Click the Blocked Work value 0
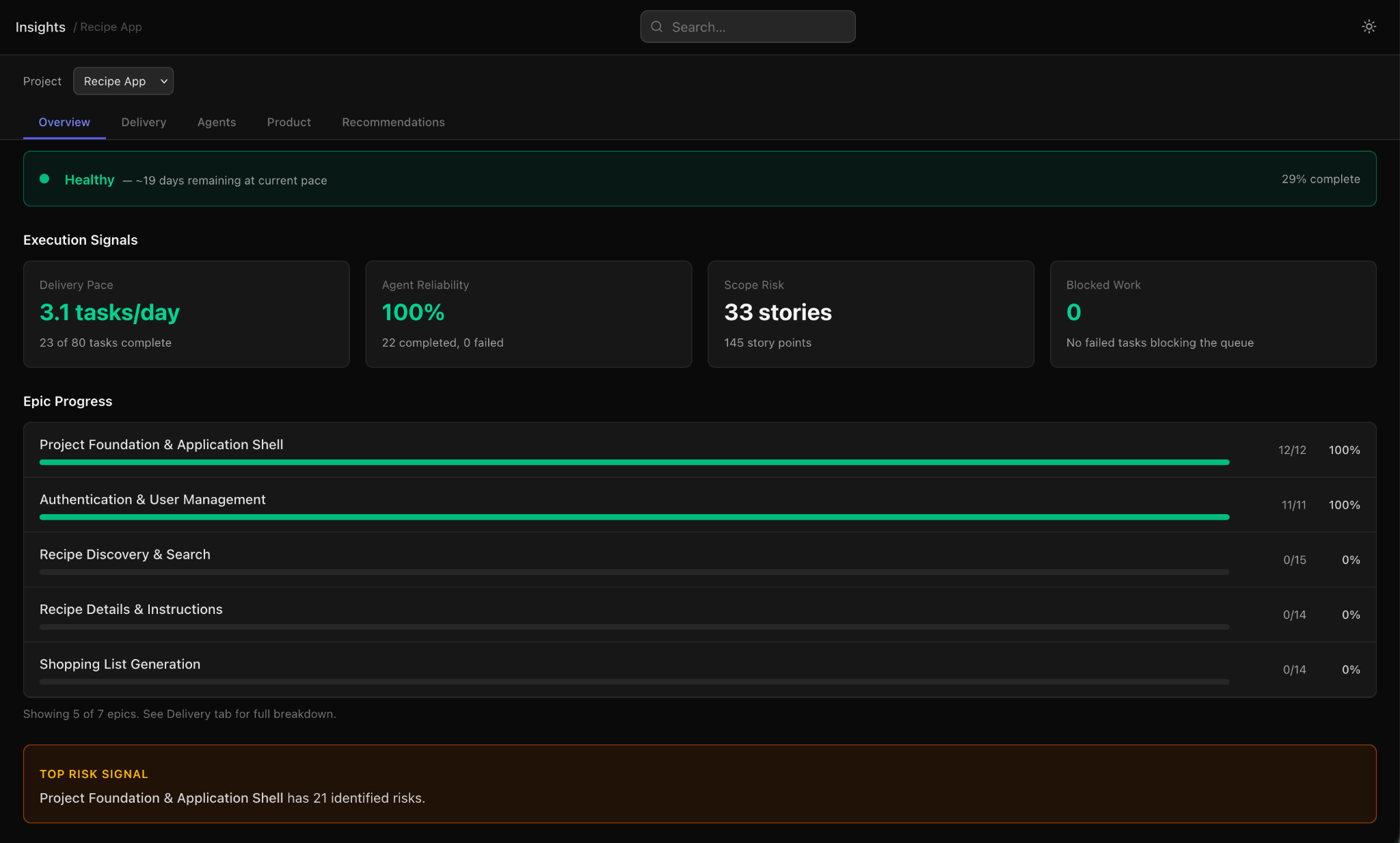Screen dimensions: 1400x843 (x=1074, y=312)
